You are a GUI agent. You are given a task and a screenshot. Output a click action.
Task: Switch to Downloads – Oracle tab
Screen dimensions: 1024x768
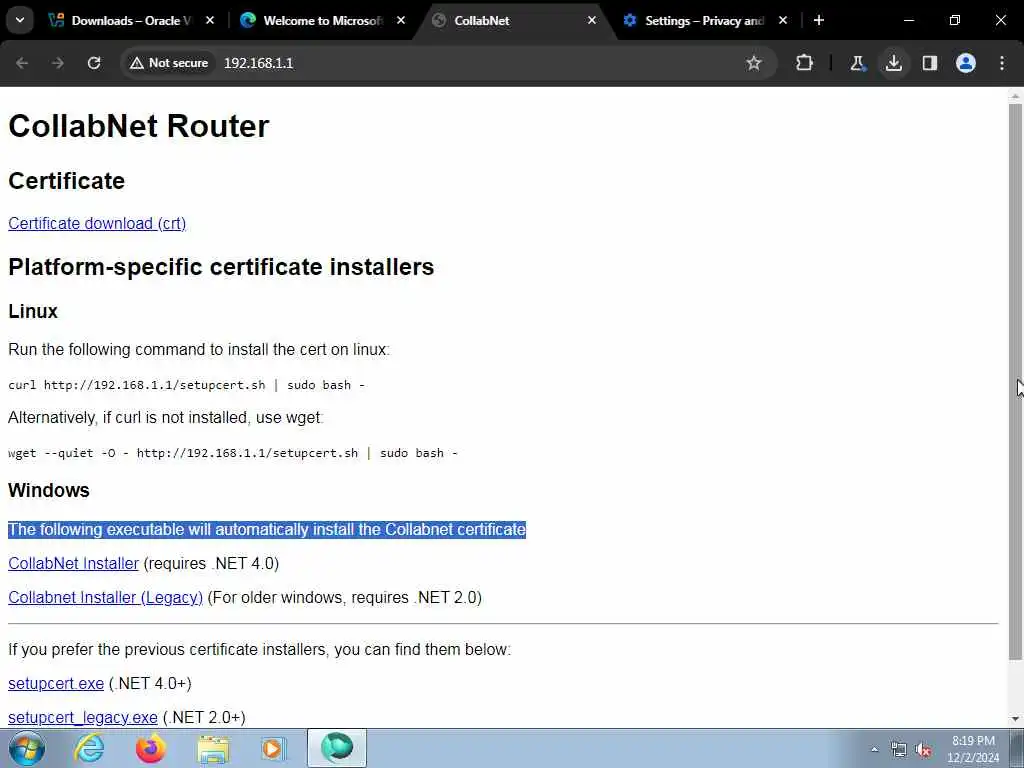(131, 20)
